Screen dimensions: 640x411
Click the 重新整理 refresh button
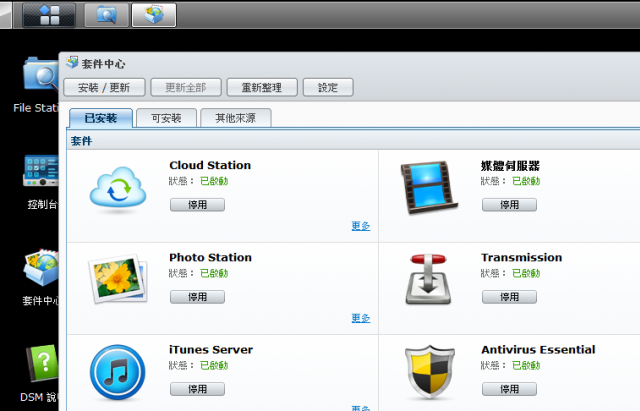(x=262, y=87)
